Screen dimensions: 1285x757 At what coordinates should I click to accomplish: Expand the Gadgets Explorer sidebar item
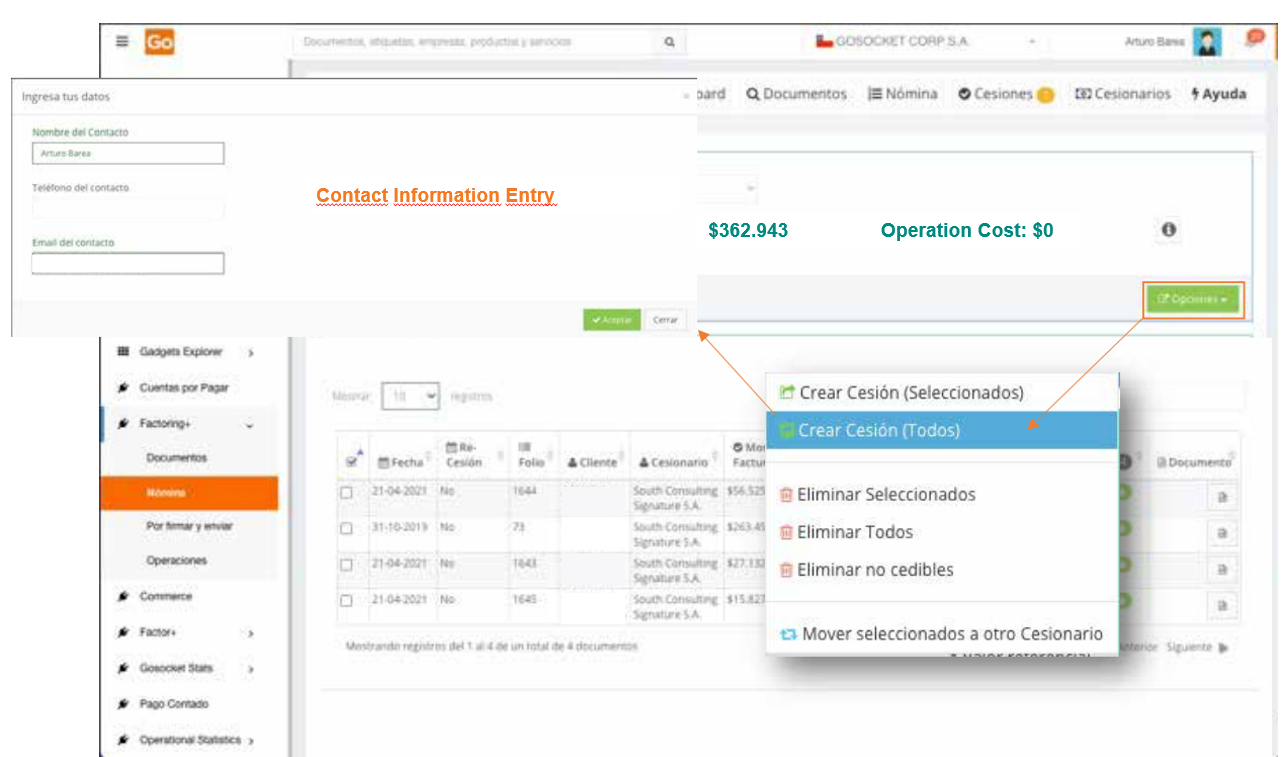point(251,352)
